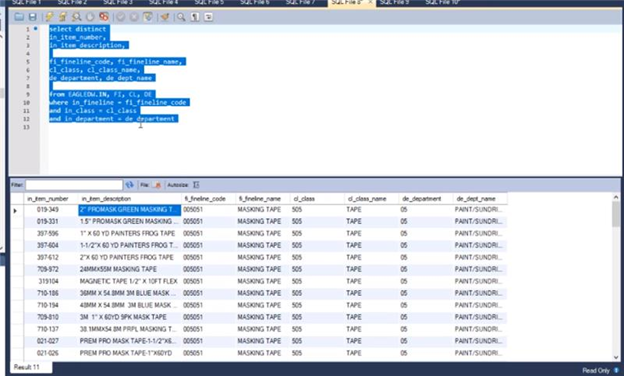Execute the query with the lightning bolt icon

coord(49,17)
